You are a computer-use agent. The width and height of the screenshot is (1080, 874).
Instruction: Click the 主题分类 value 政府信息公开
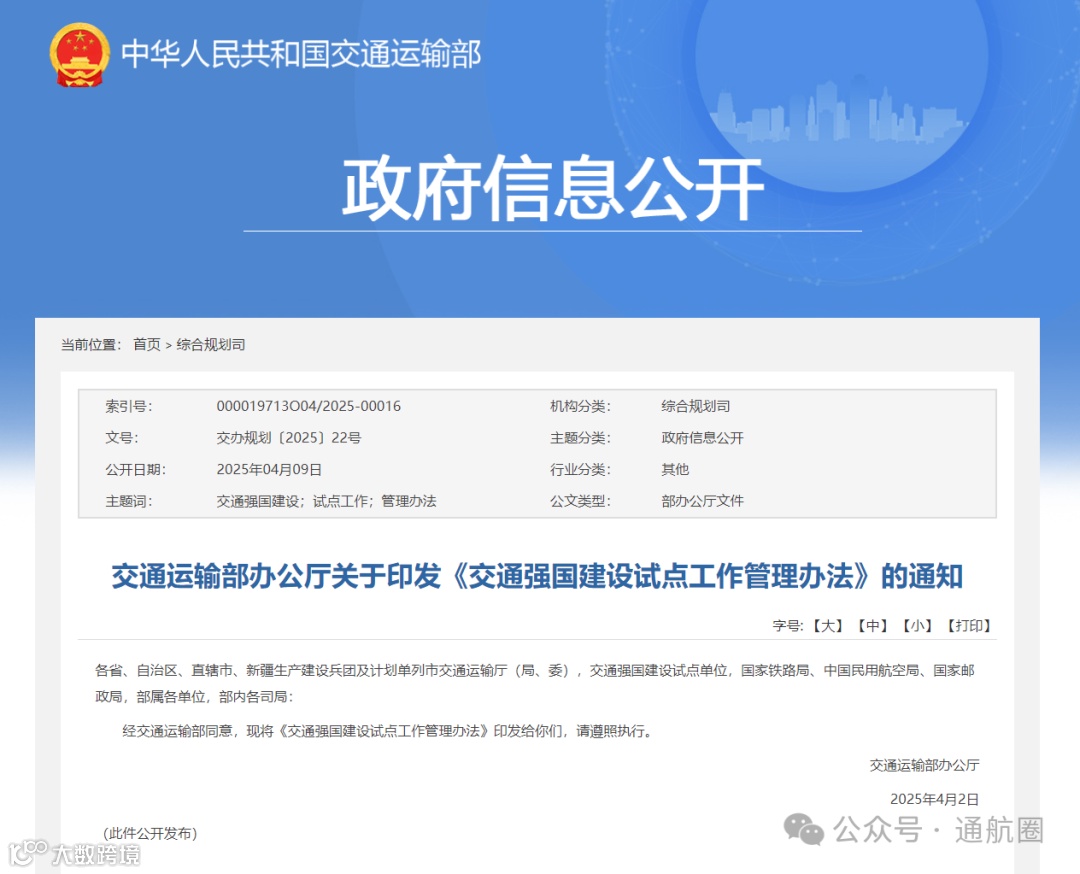click(x=703, y=437)
